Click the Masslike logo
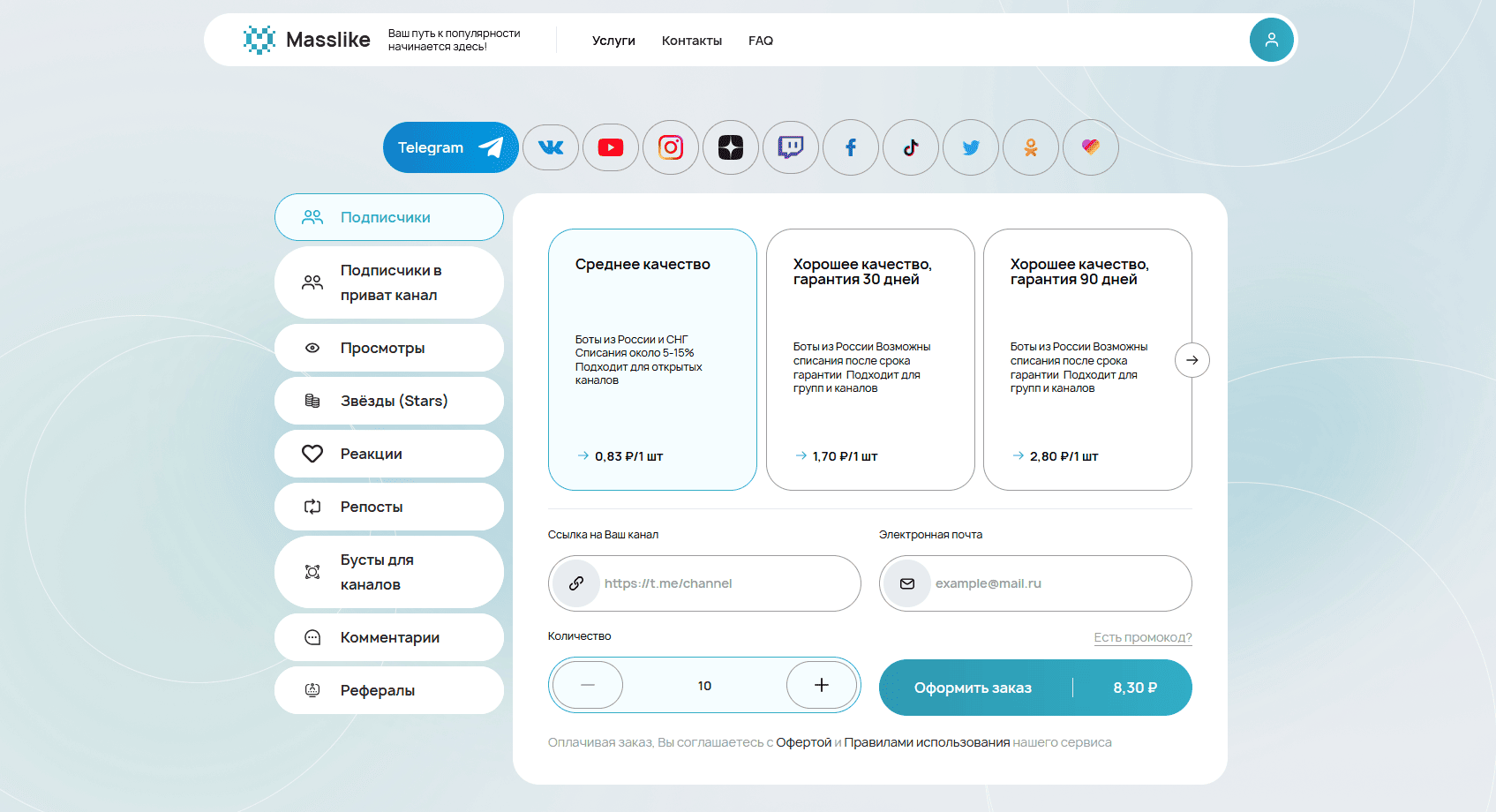1496x812 pixels. [x=306, y=40]
